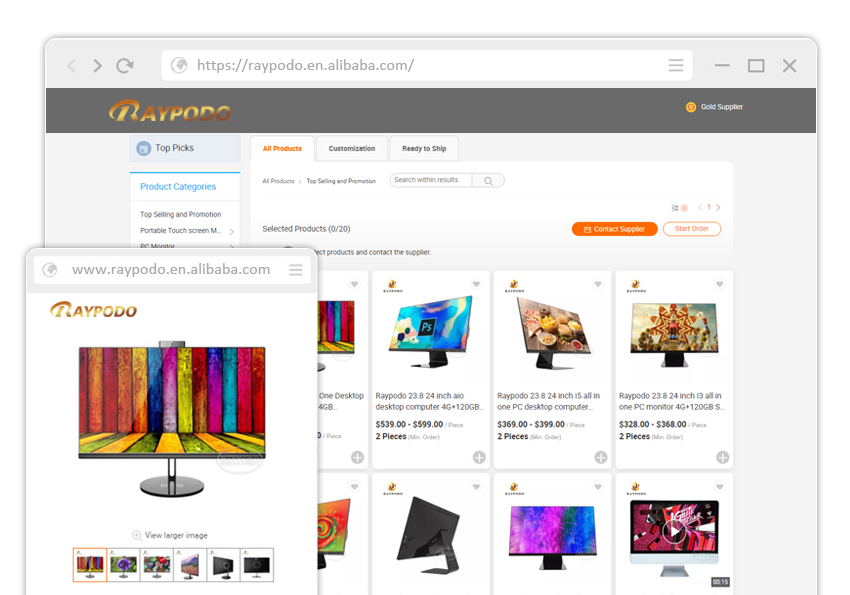Go to previous results page arrow
Viewport: 850px width, 595px height.
pyautogui.click(x=700, y=208)
